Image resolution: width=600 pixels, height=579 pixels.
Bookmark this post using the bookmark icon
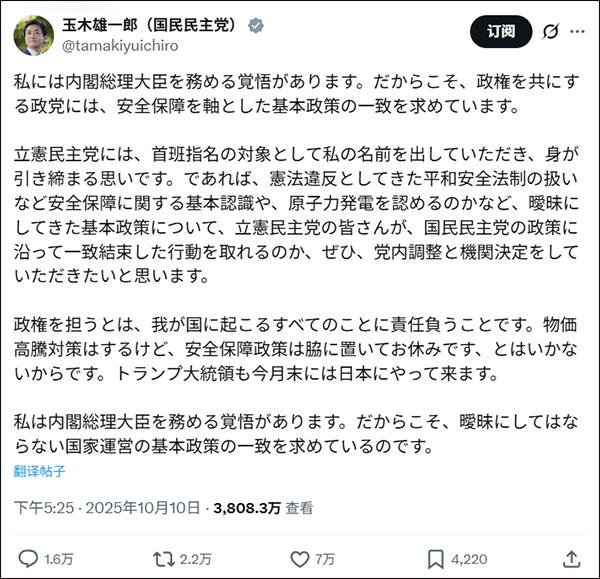[x=436, y=557]
